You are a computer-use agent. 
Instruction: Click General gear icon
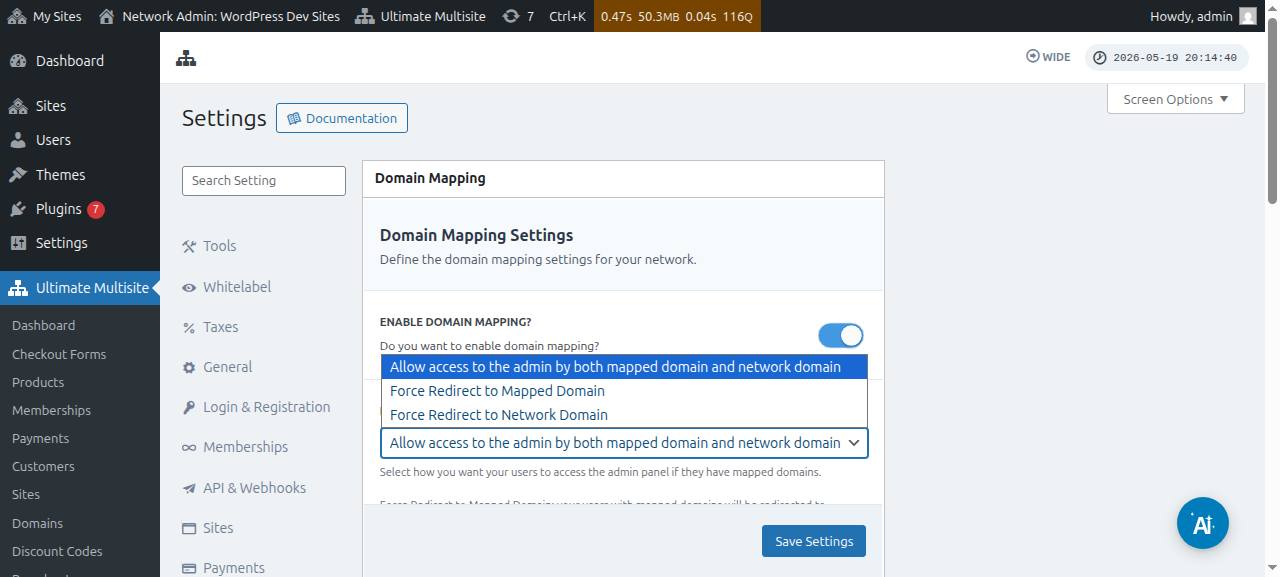pyautogui.click(x=189, y=367)
